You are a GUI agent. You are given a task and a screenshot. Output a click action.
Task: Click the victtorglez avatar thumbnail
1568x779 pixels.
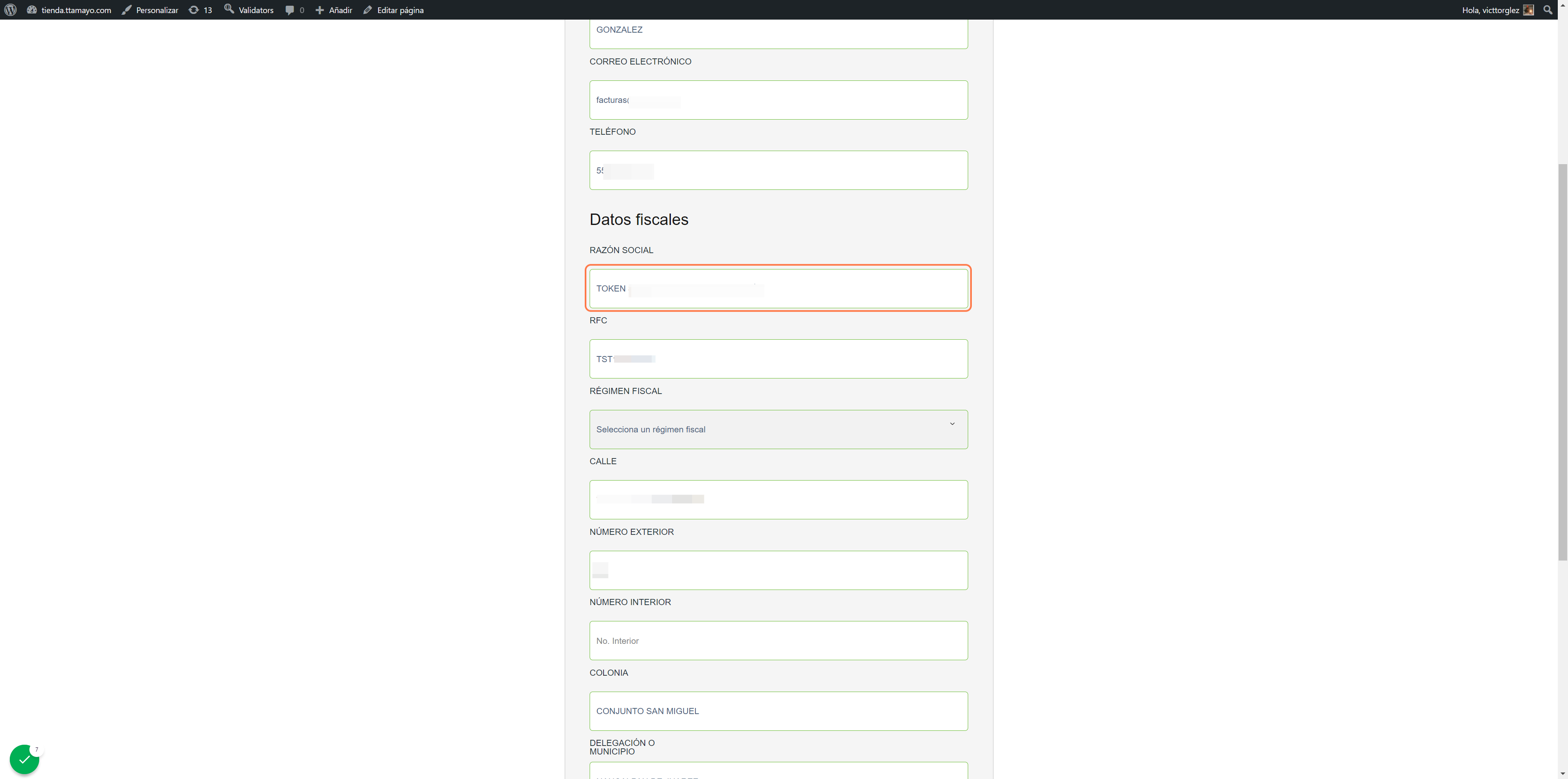(x=1528, y=10)
